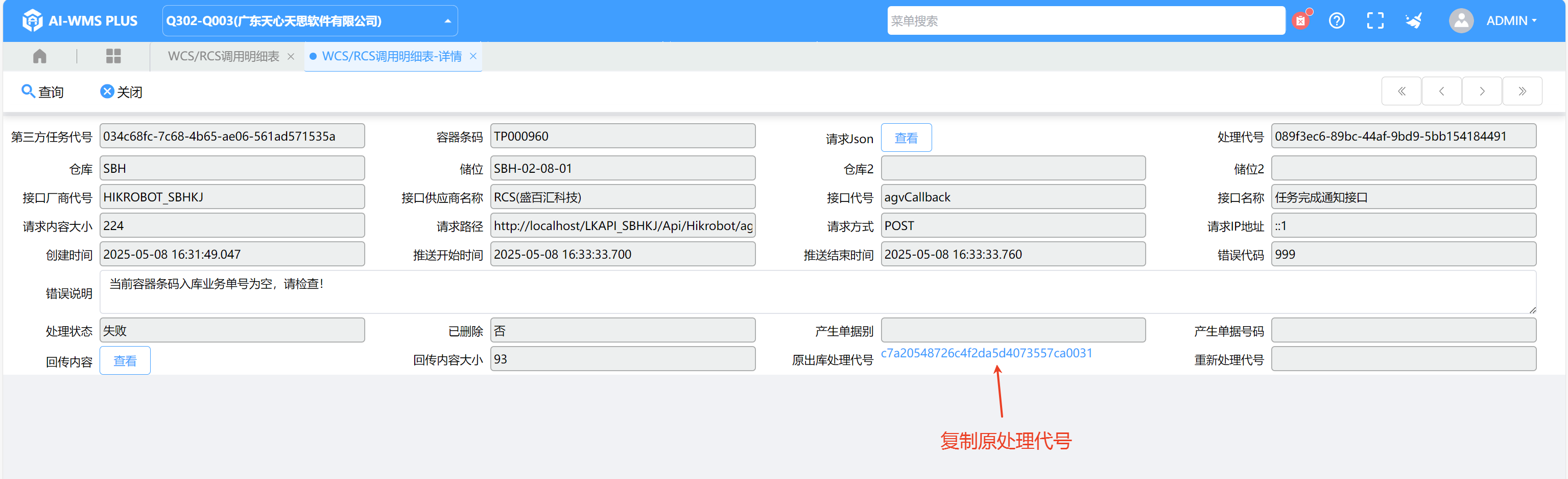Click the 接口名称 field 任务完成通知接口
The height and width of the screenshot is (479, 1568).
click(x=1404, y=197)
